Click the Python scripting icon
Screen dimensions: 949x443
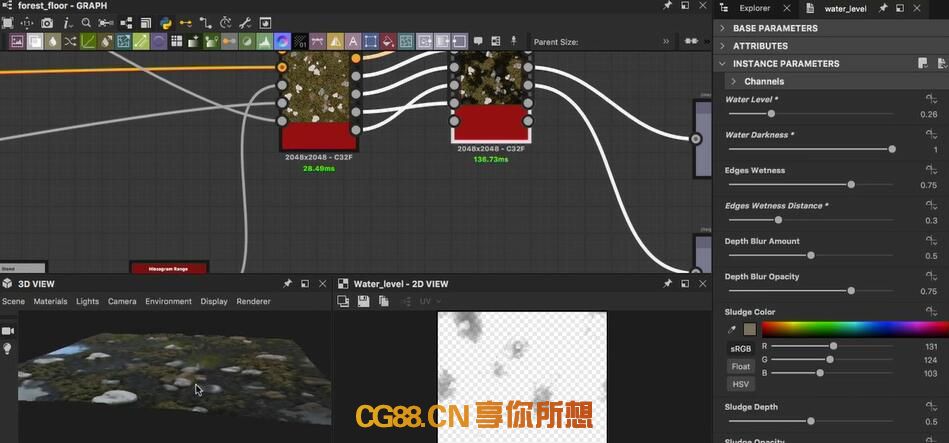click(x=166, y=23)
